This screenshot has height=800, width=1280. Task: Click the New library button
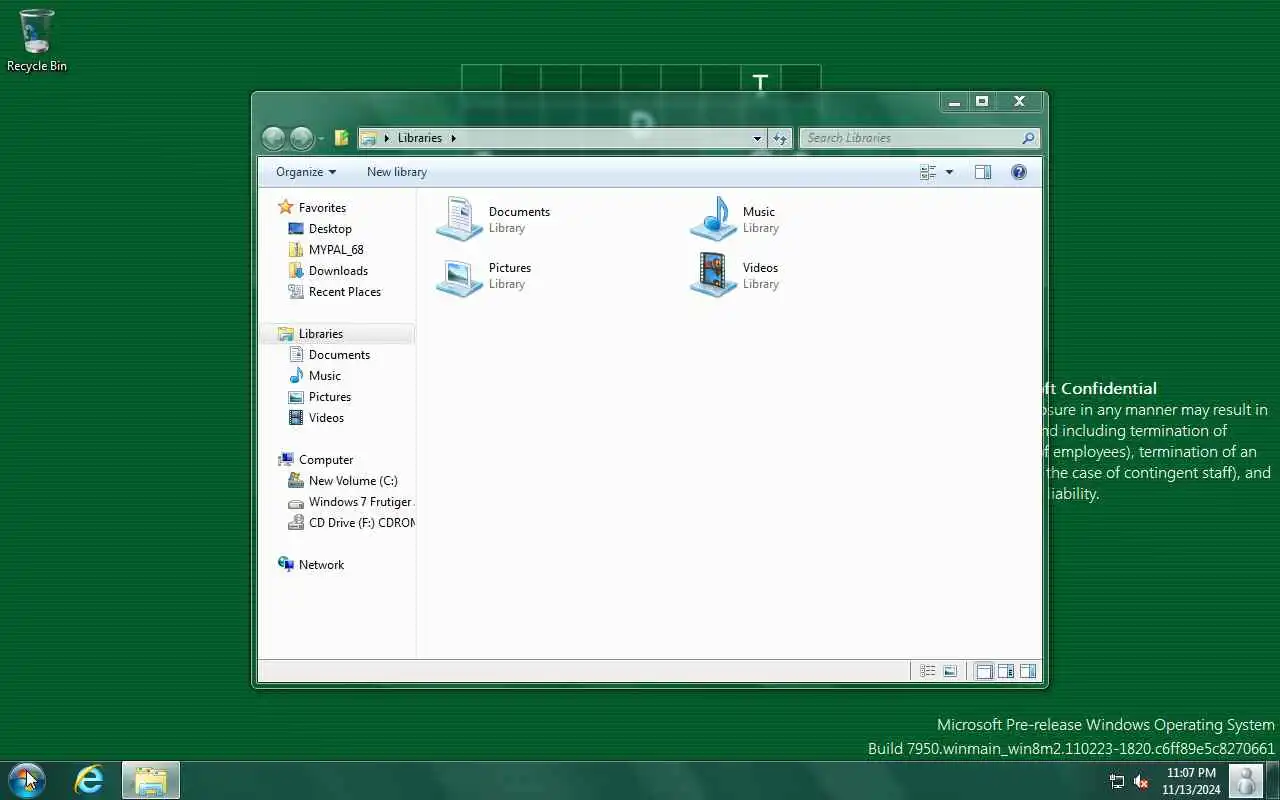pyautogui.click(x=397, y=172)
